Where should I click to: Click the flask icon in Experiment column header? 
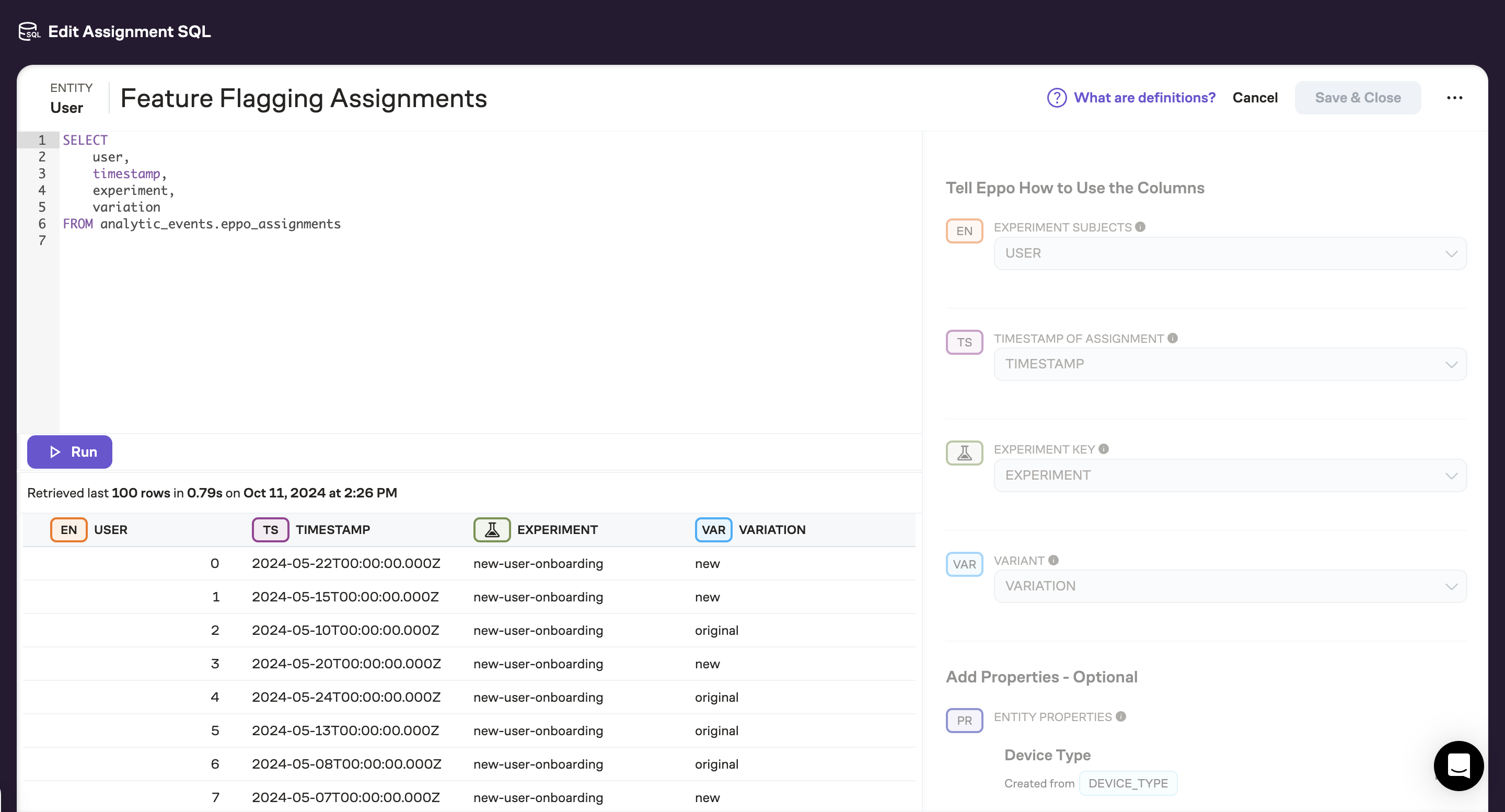click(492, 530)
